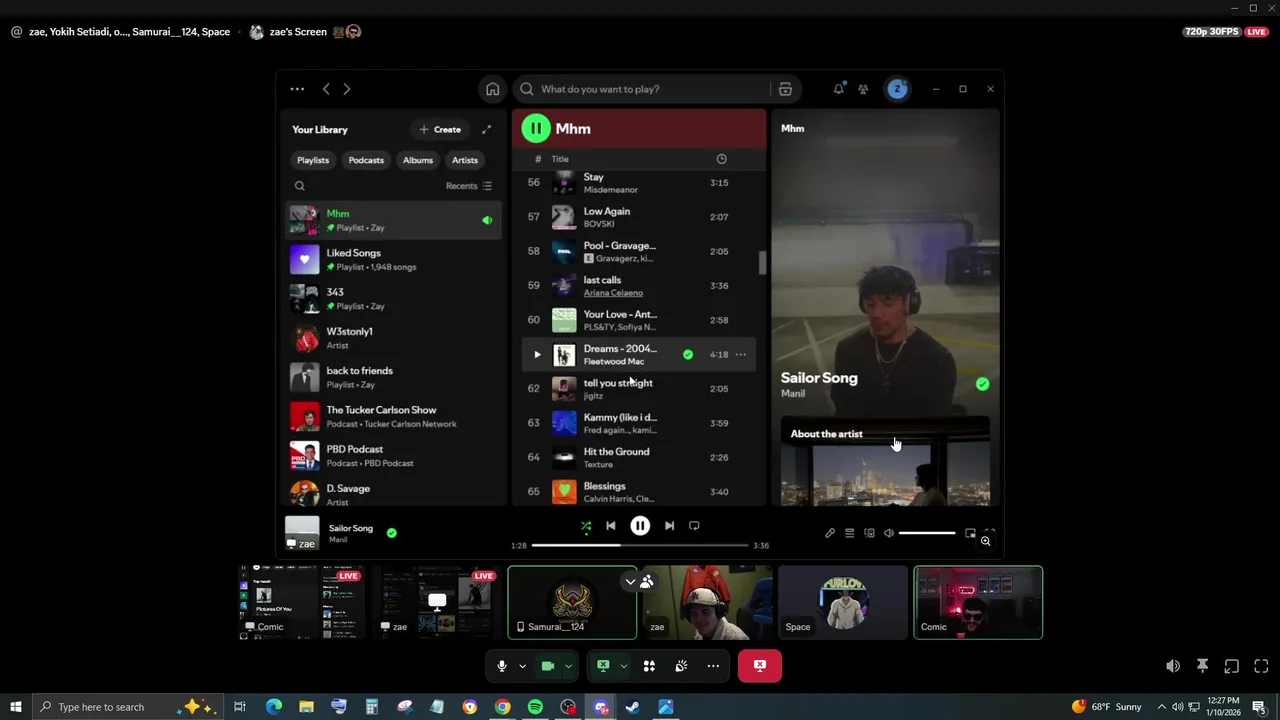Open Spotify Browse icon in search bar
1280x720 pixels.
[x=785, y=89]
